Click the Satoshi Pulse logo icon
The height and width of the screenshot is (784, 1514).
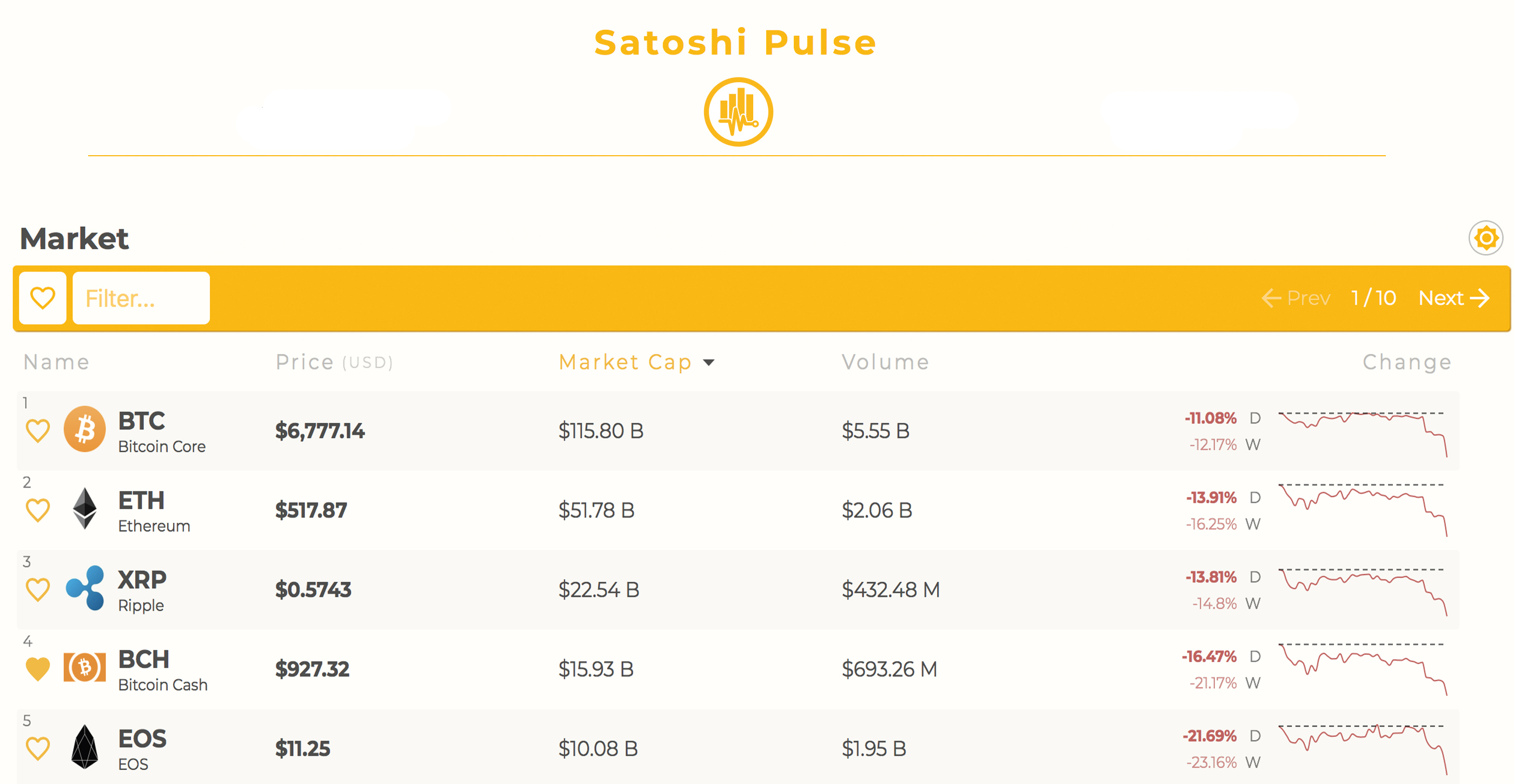(738, 112)
